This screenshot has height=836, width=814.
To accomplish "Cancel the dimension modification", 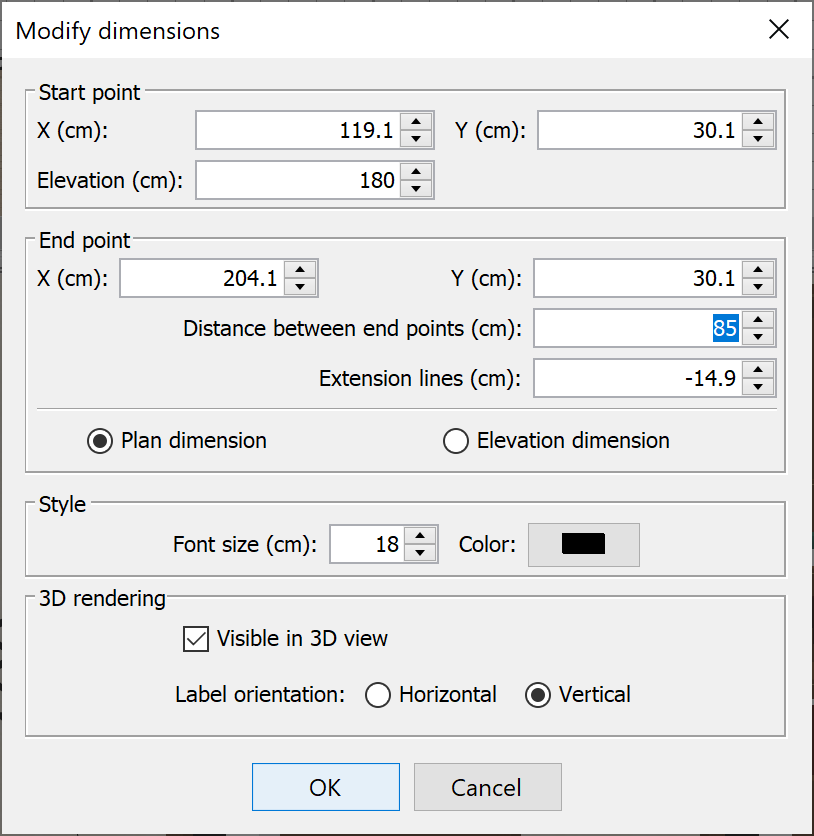I will [x=487, y=787].
